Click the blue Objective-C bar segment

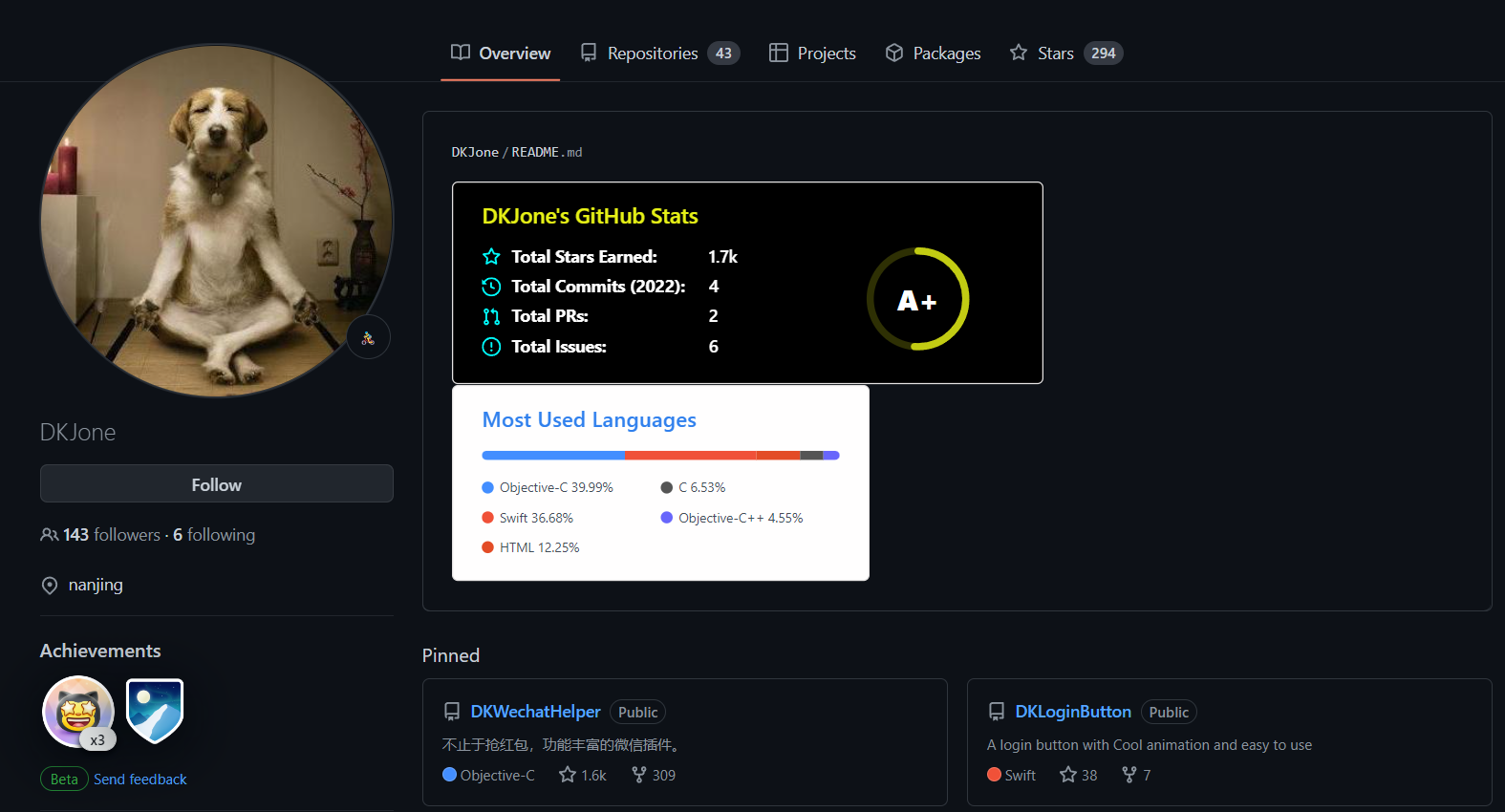pos(553,456)
